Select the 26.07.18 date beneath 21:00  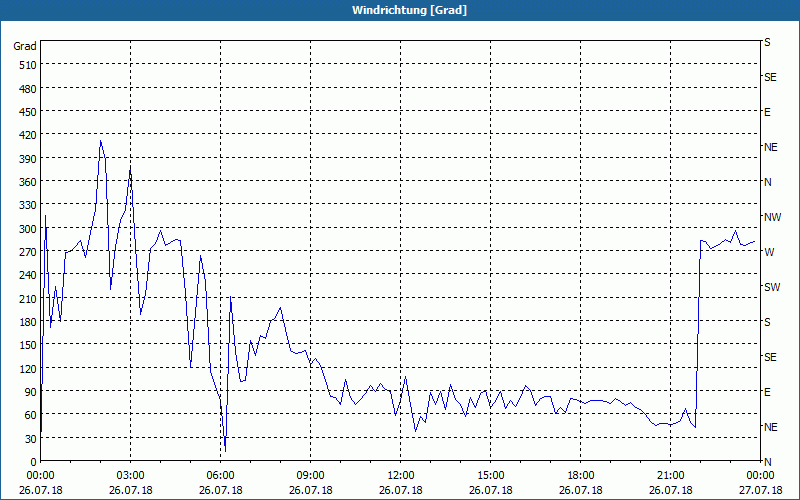(670, 490)
